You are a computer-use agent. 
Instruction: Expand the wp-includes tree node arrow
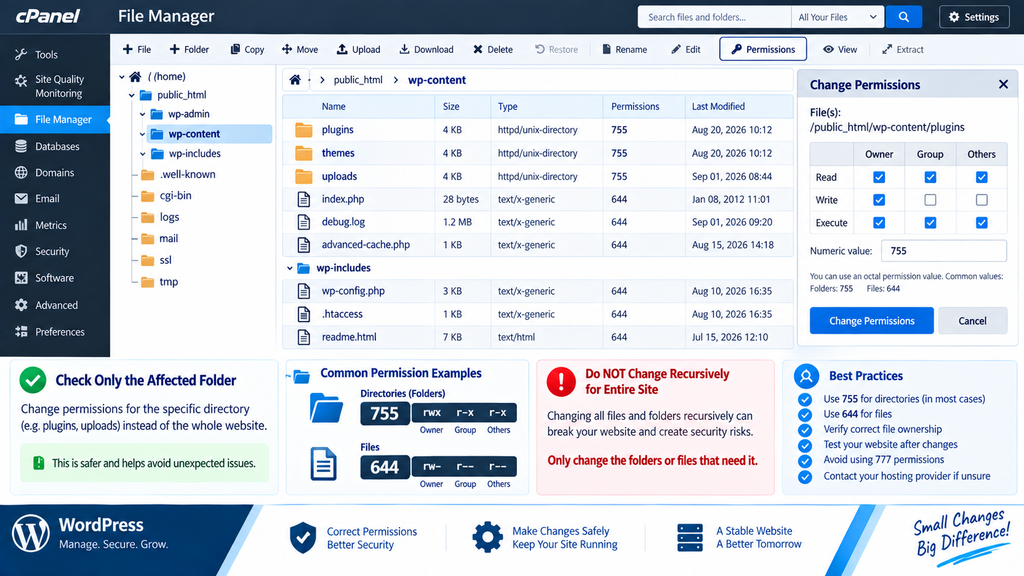click(142, 154)
